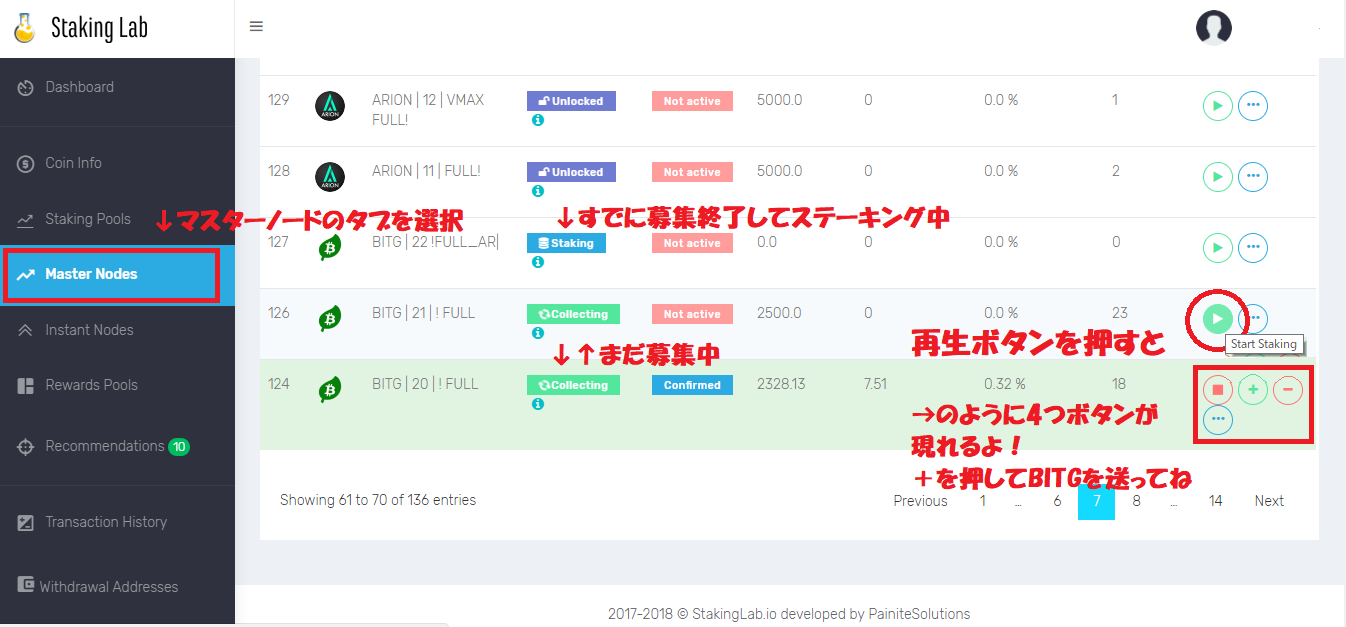Click the Staking Lab flask logo
The height and width of the screenshot is (627, 1346).
pyautogui.click(x=25, y=27)
